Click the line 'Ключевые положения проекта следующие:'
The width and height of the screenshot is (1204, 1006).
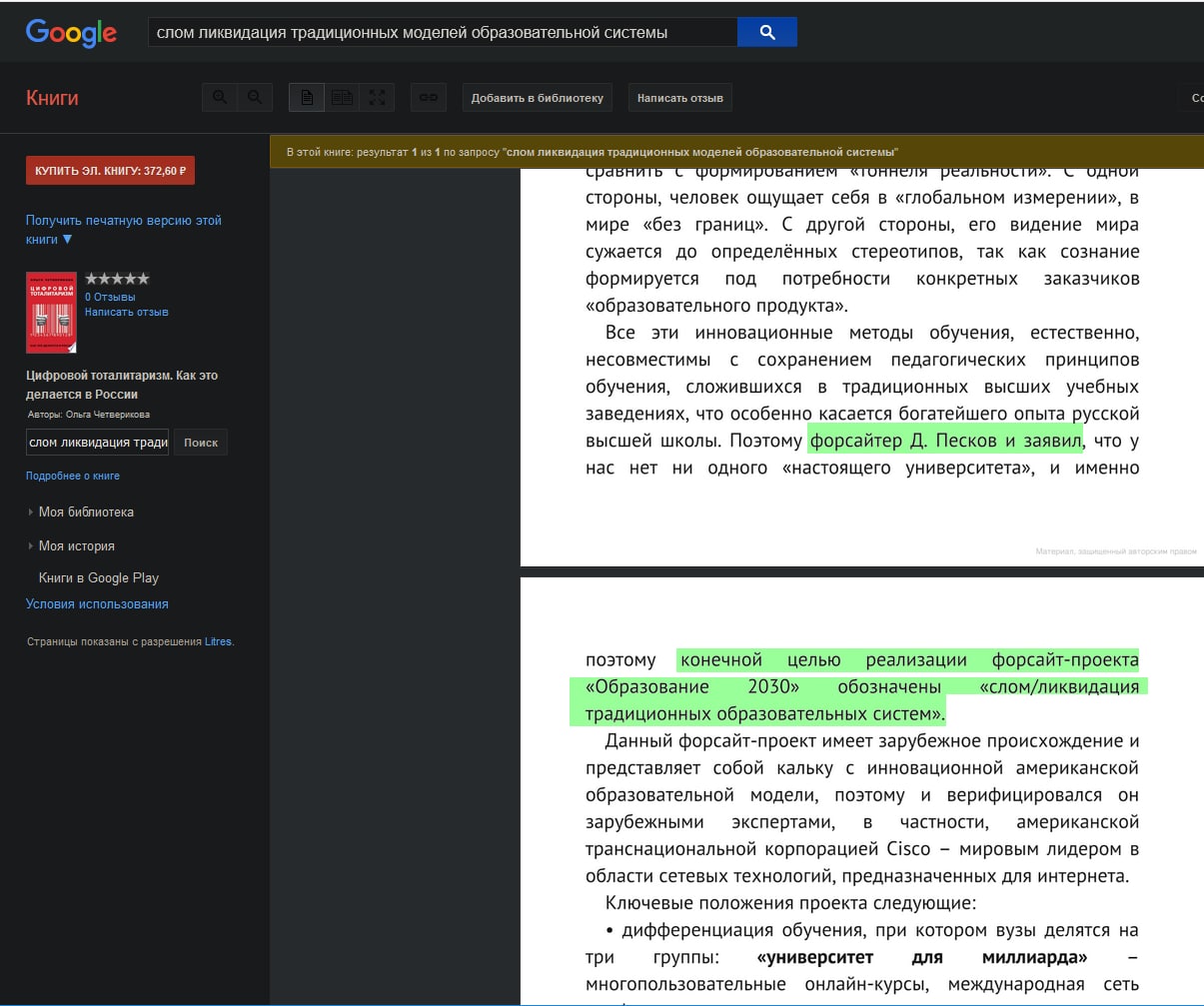(790, 903)
